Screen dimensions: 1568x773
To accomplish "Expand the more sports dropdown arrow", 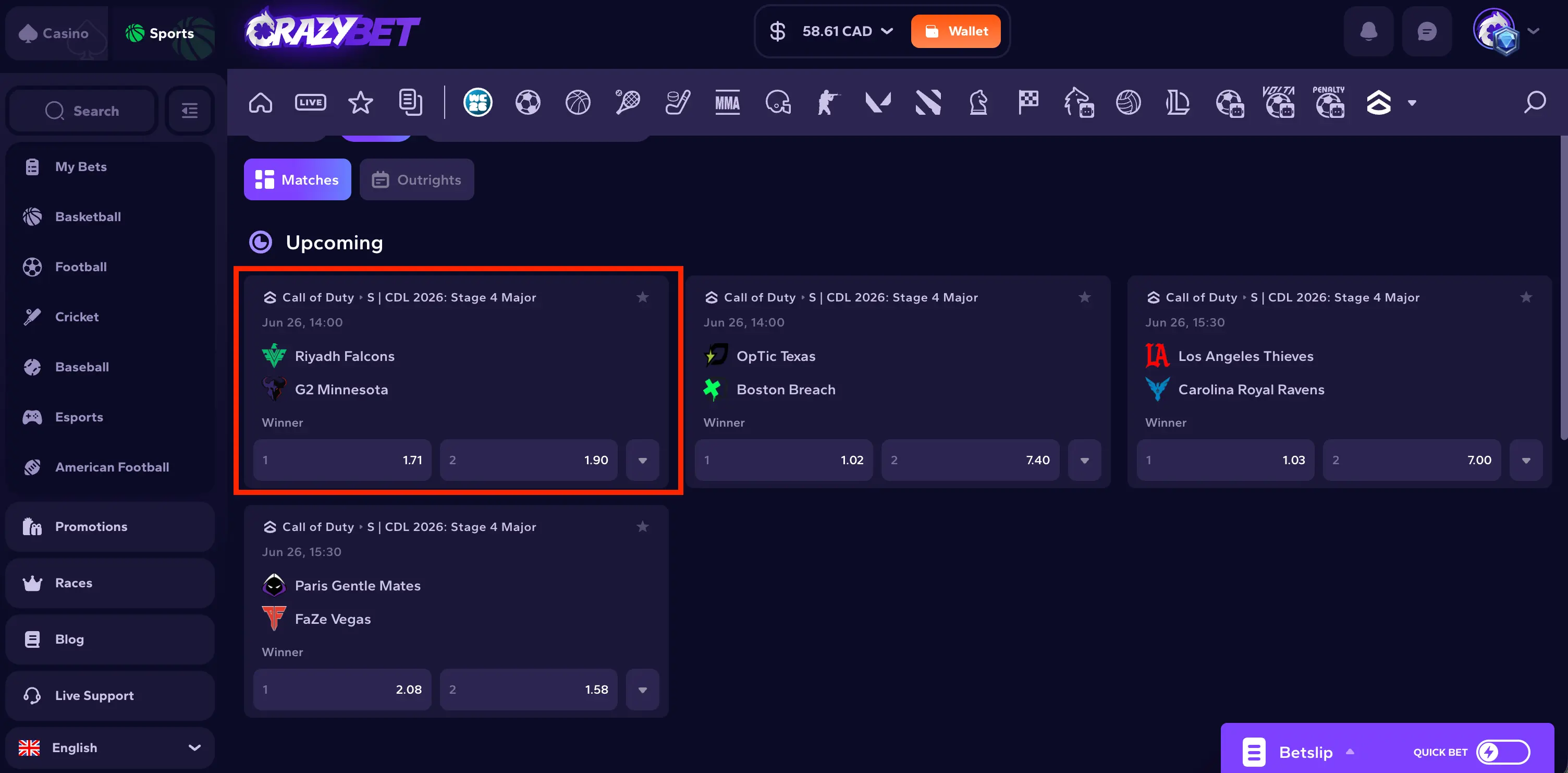I will 1412,103.
